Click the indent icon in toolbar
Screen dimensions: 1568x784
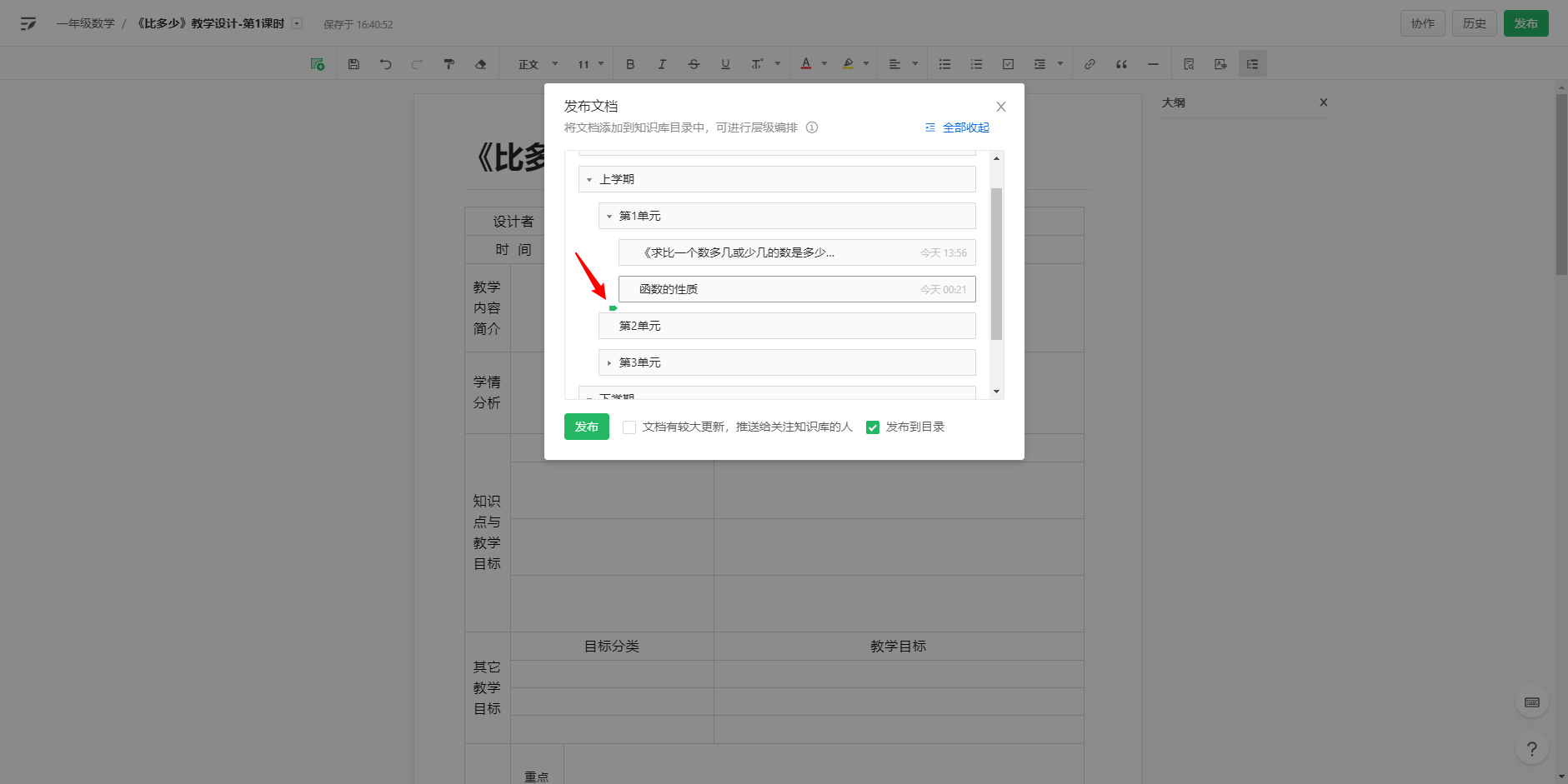pyautogui.click(x=1039, y=64)
